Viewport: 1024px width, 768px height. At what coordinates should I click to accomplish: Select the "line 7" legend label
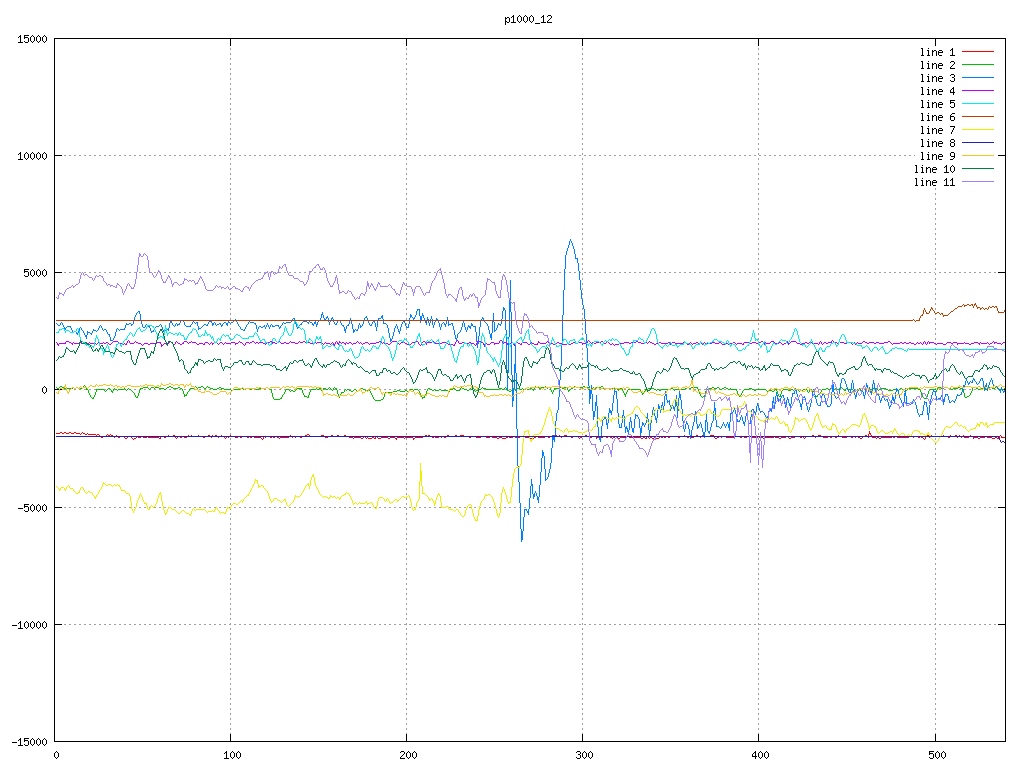(937, 130)
